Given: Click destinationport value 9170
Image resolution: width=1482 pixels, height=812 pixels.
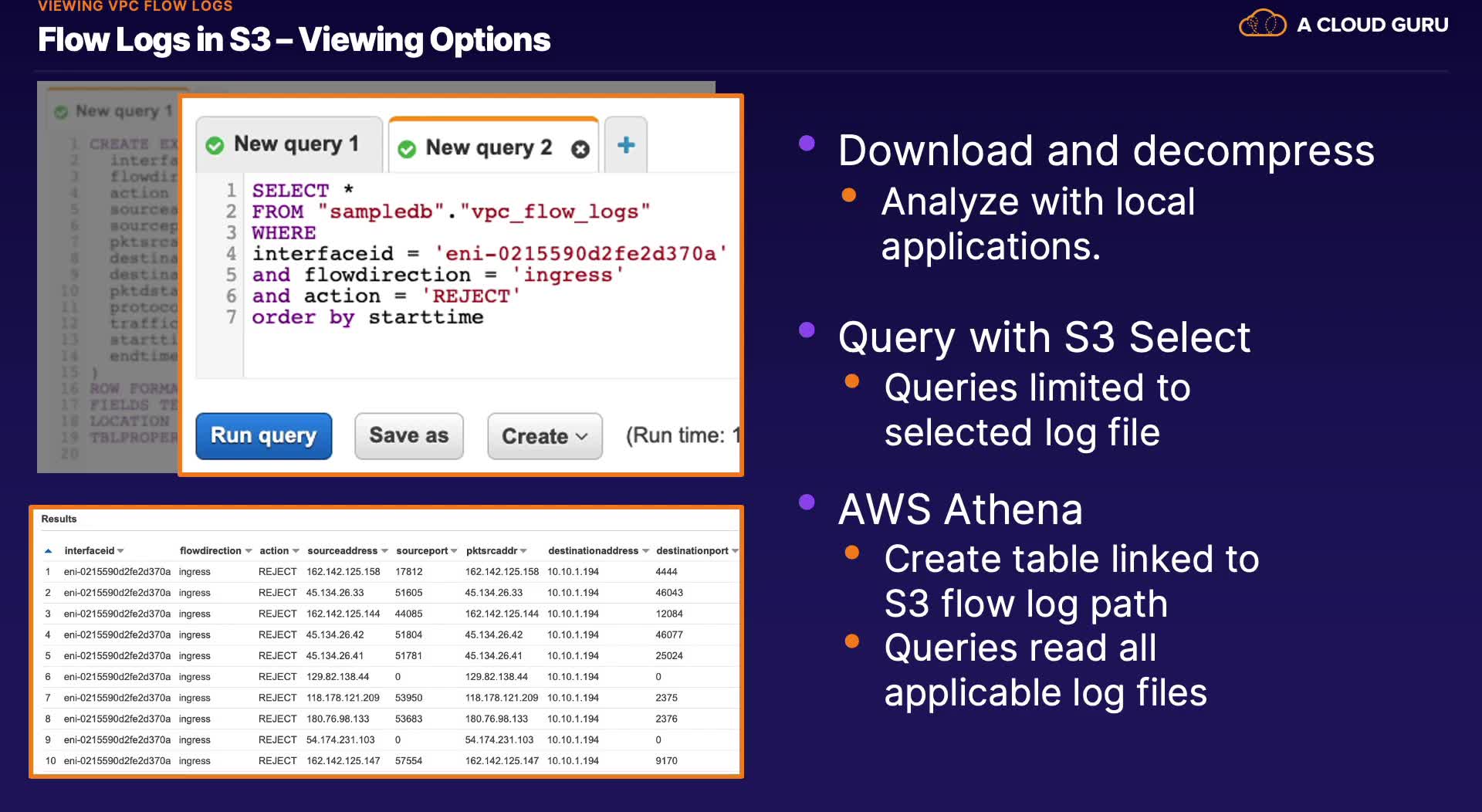Looking at the screenshot, I should point(666,761).
